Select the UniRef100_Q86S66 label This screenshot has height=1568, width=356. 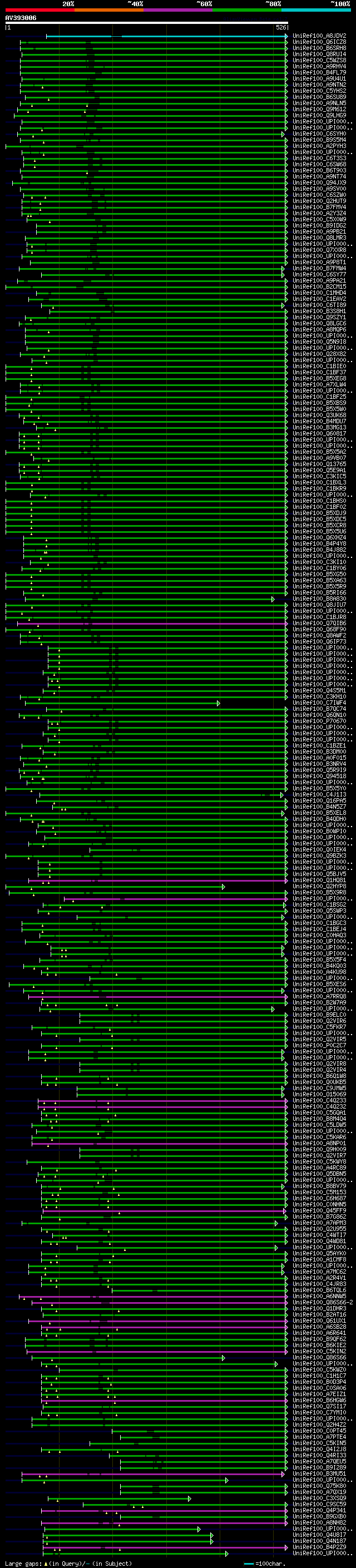click(x=319, y=1357)
